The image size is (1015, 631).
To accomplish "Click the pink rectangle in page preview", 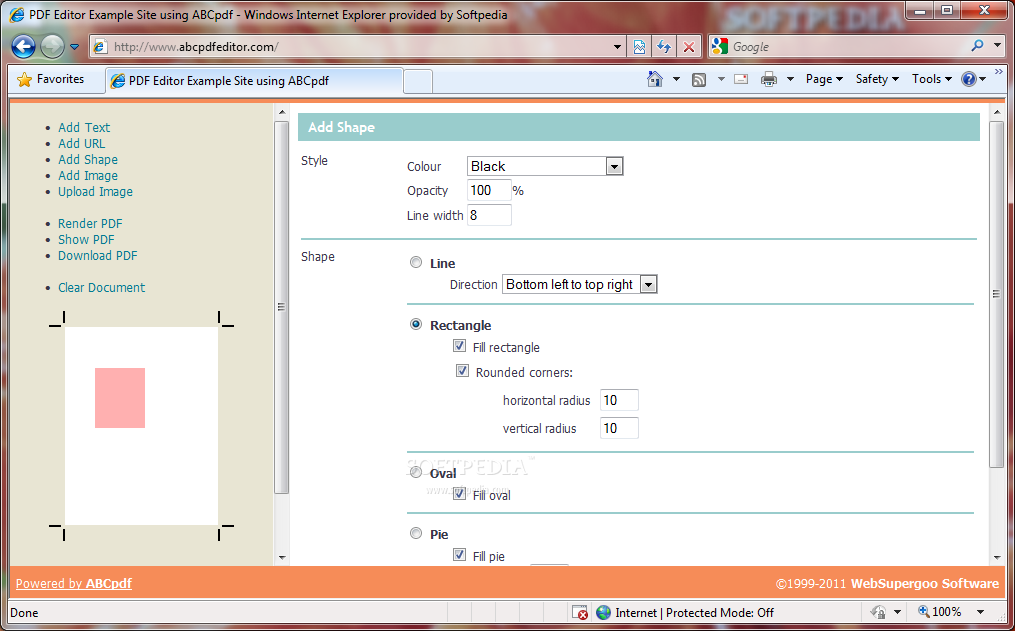I will tap(120, 398).
